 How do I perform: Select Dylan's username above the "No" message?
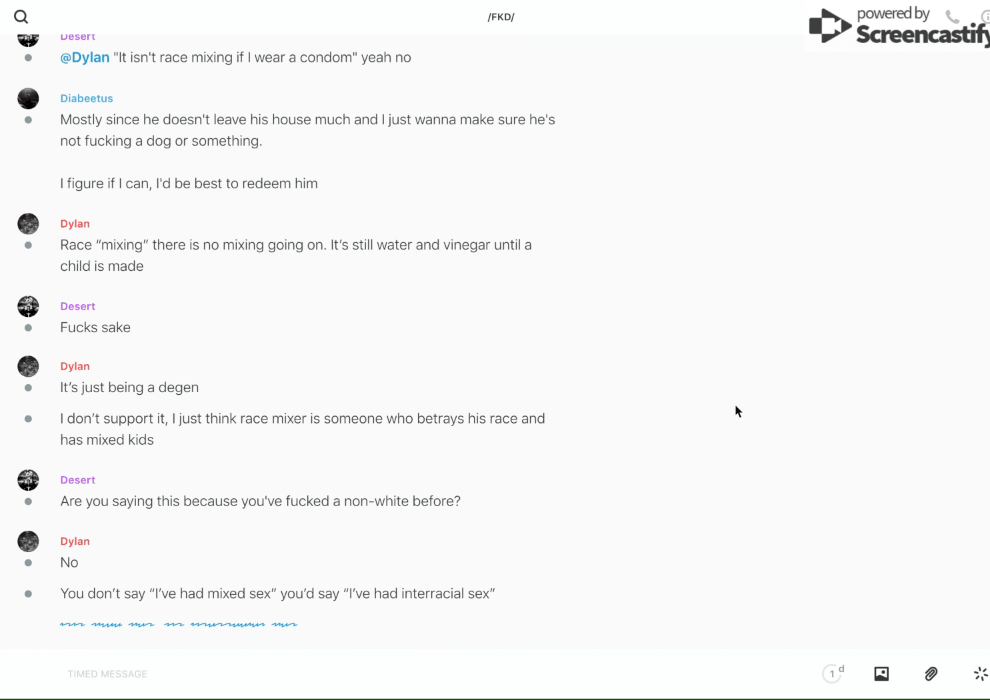(x=75, y=541)
